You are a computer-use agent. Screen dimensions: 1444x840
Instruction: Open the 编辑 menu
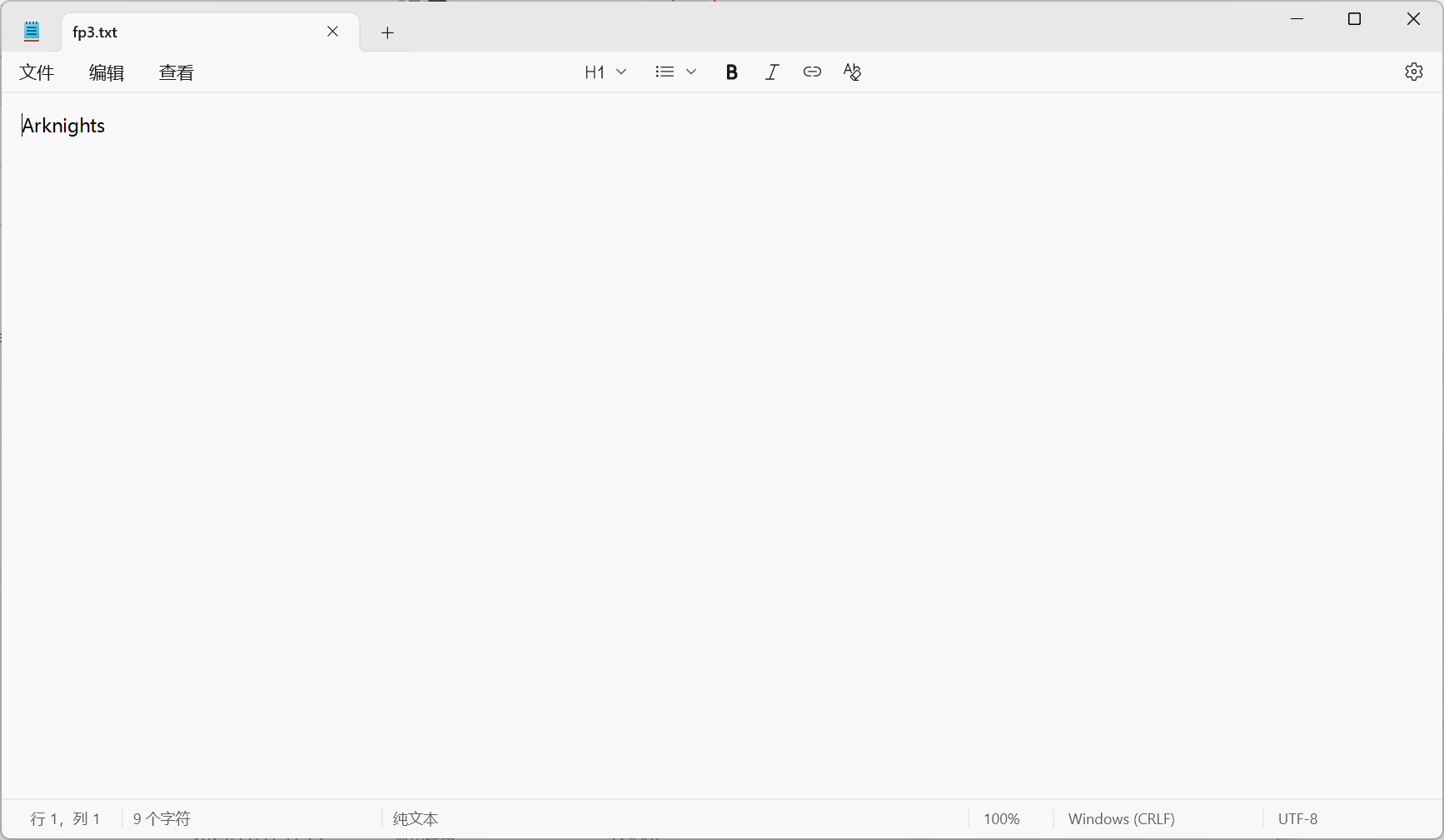[x=107, y=72]
